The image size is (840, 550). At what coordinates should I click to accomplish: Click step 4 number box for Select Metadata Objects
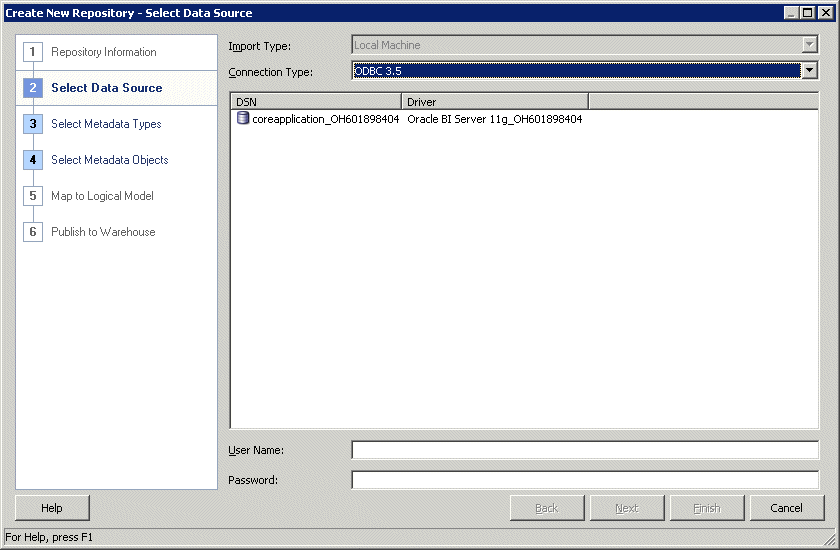(33, 160)
